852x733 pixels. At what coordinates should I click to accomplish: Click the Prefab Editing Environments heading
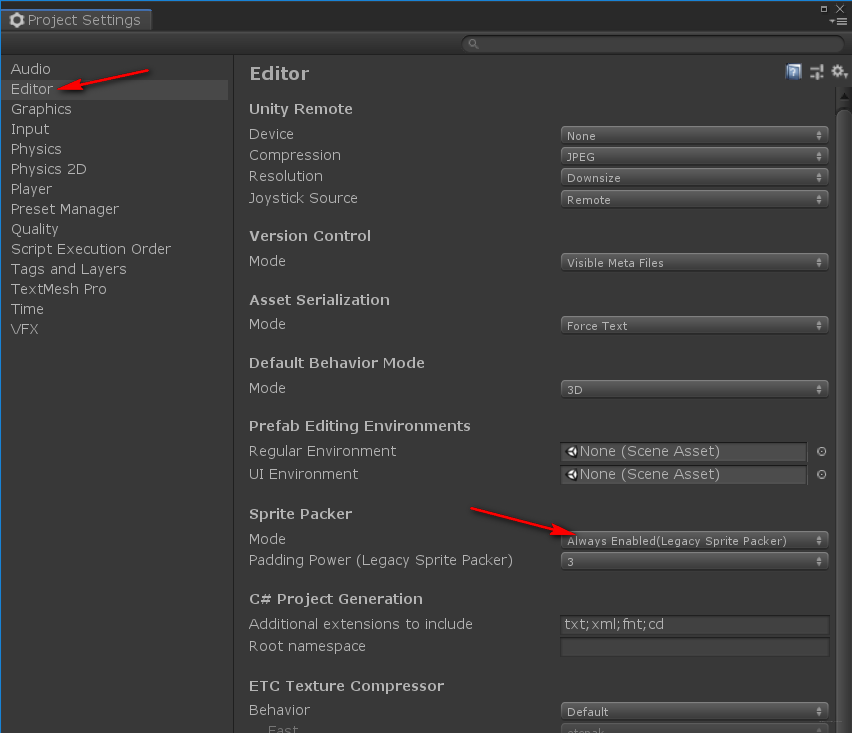point(360,426)
